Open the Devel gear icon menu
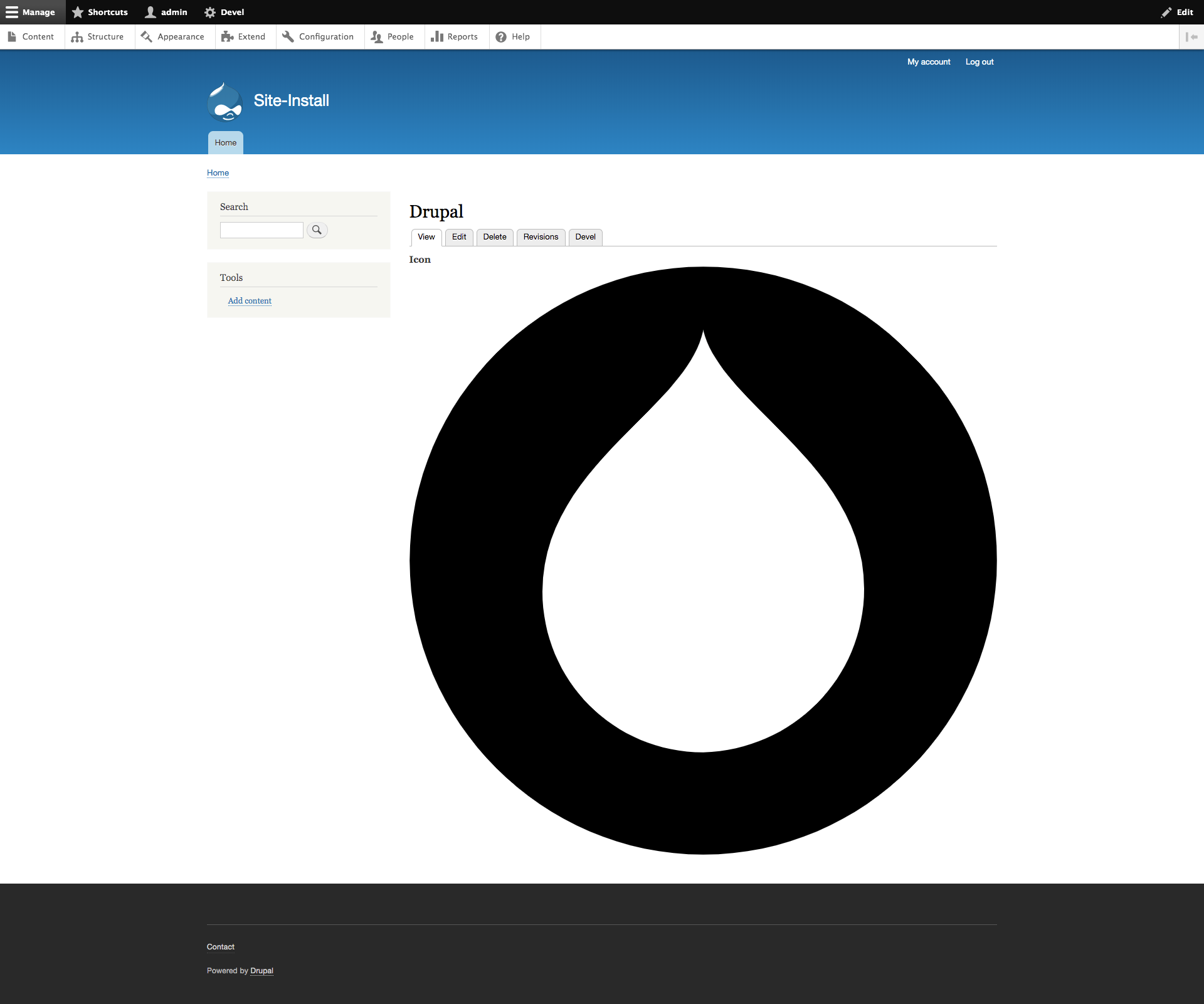This screenshot has height=1004, width=1204. pos(211,12)
